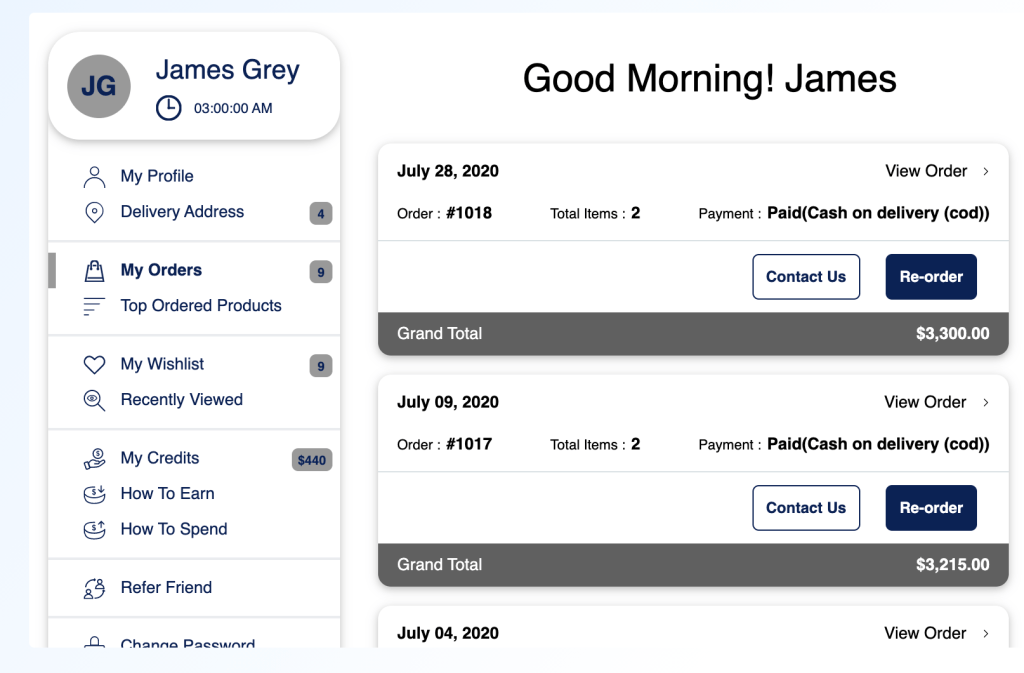View order #1018 details
This screenshot has width=1024, height=673.
(925, 171)
